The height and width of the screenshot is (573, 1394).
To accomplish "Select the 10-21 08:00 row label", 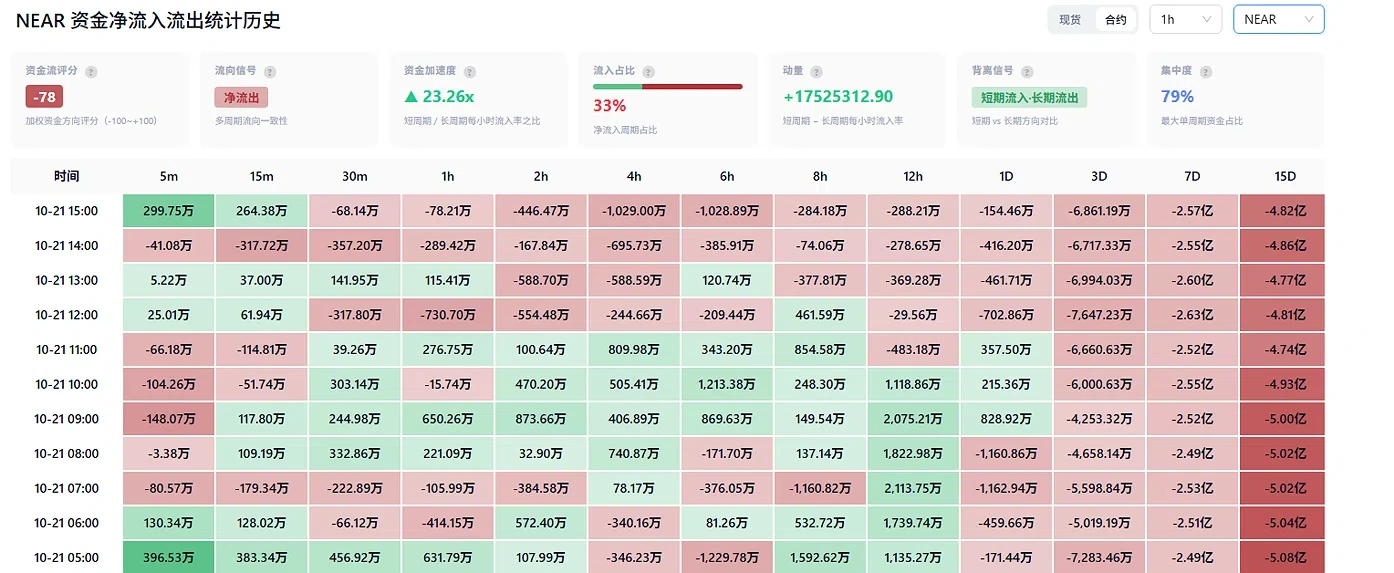I will [67, 453].
